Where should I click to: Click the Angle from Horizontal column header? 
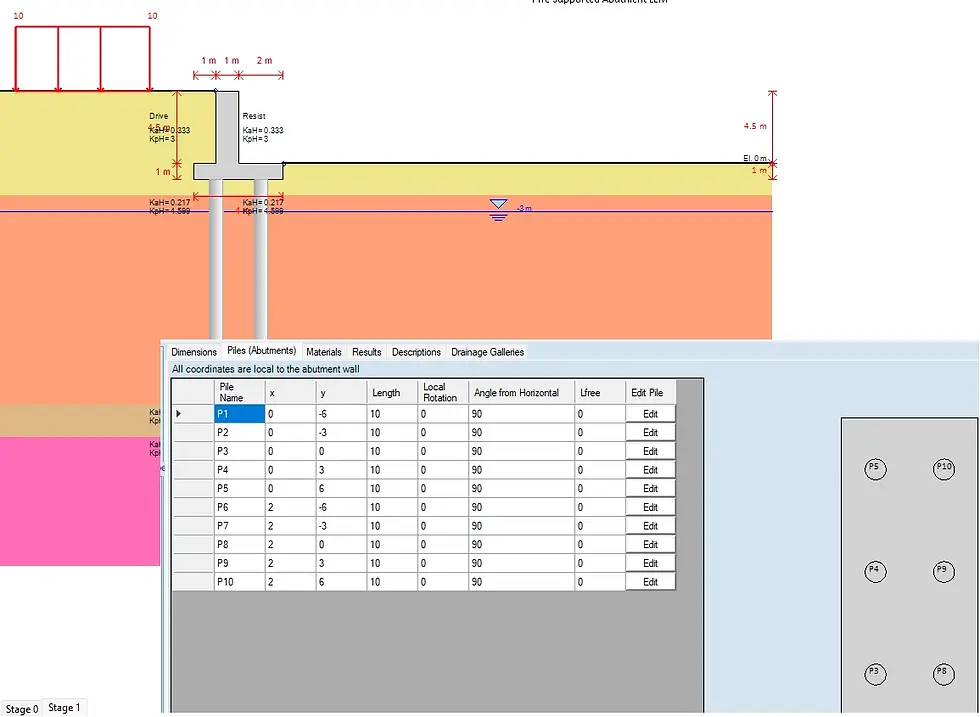click(521, 392)
